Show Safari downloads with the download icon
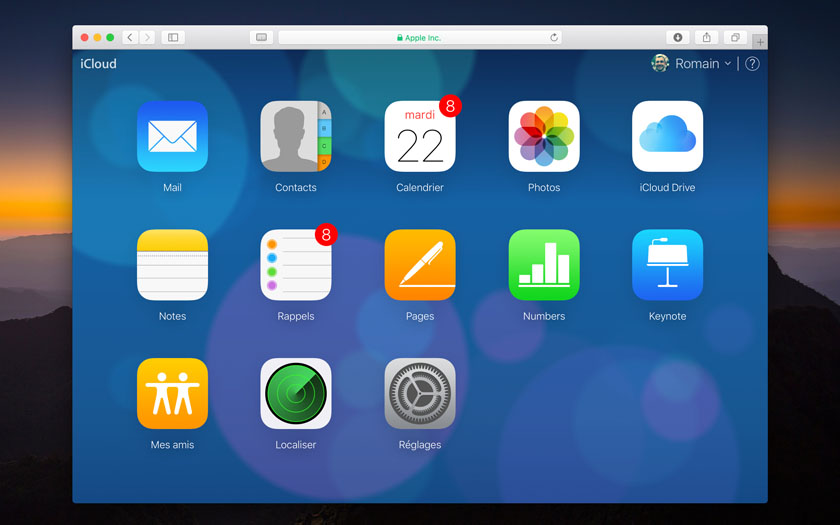840x525 pixels. [x=678, y=38]
